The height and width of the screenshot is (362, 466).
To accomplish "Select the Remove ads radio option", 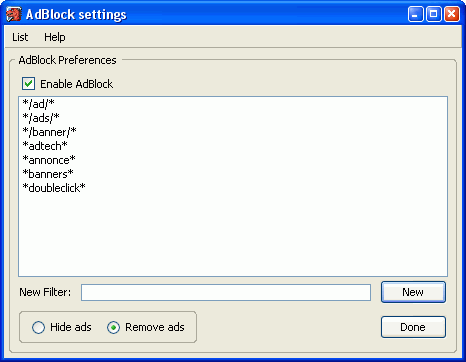I will tap(113, 327).
